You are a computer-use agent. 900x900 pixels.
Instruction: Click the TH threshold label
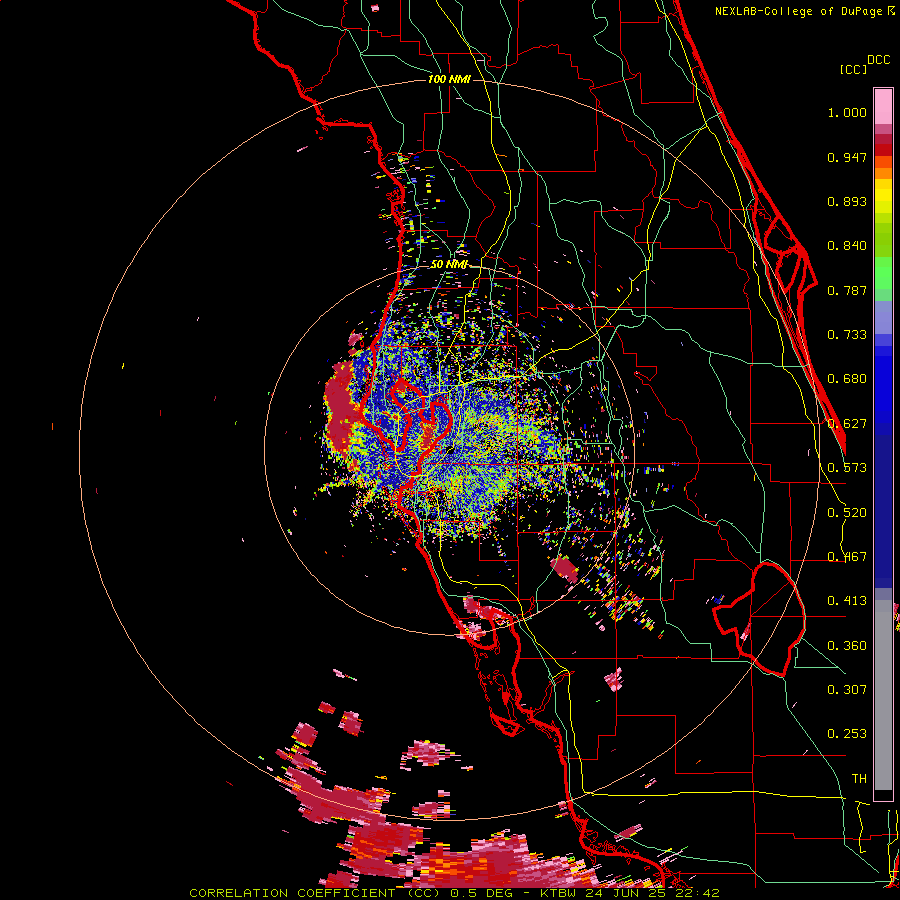click(859, 779)
